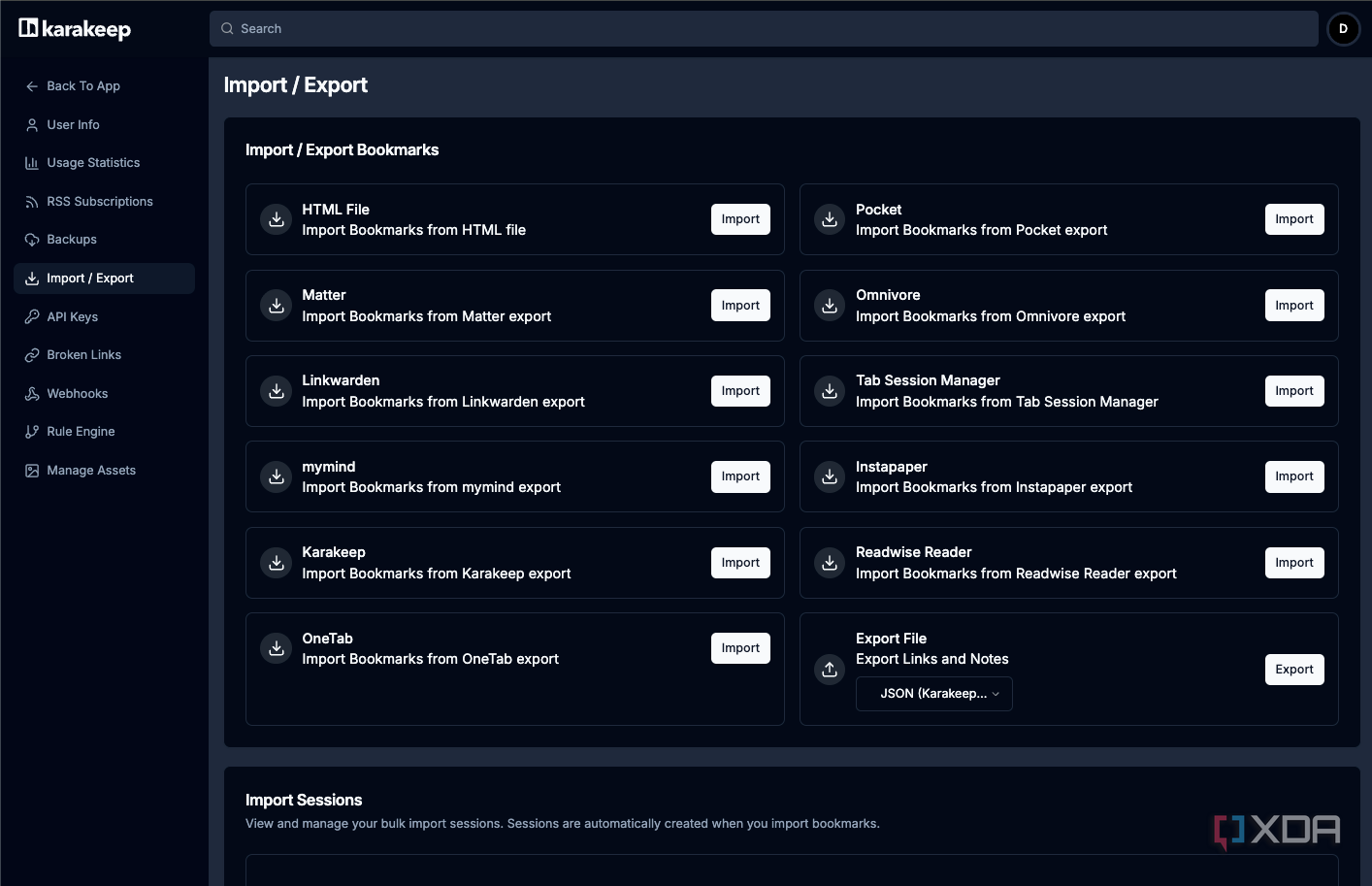Click the Import Sessions heading

[304, 801]
